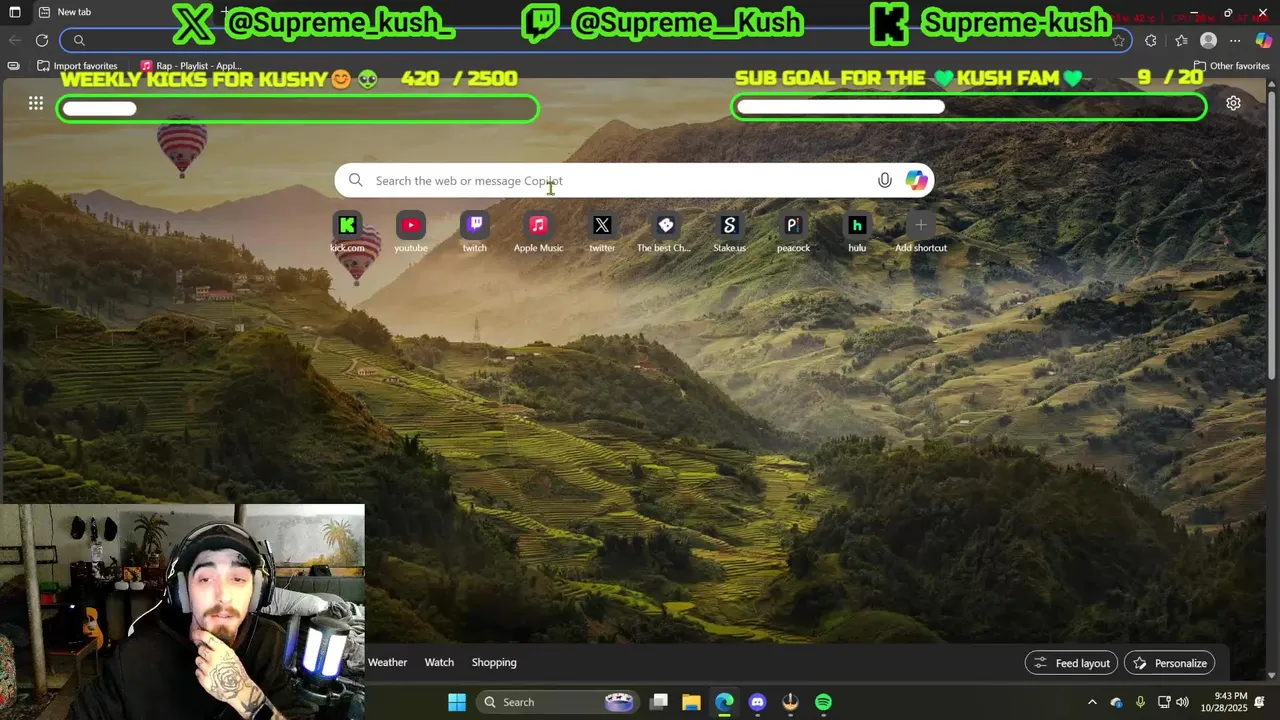Open Discord from the taskbar
The width and height of the screenshot is (1280, 720).
[757, 702]
